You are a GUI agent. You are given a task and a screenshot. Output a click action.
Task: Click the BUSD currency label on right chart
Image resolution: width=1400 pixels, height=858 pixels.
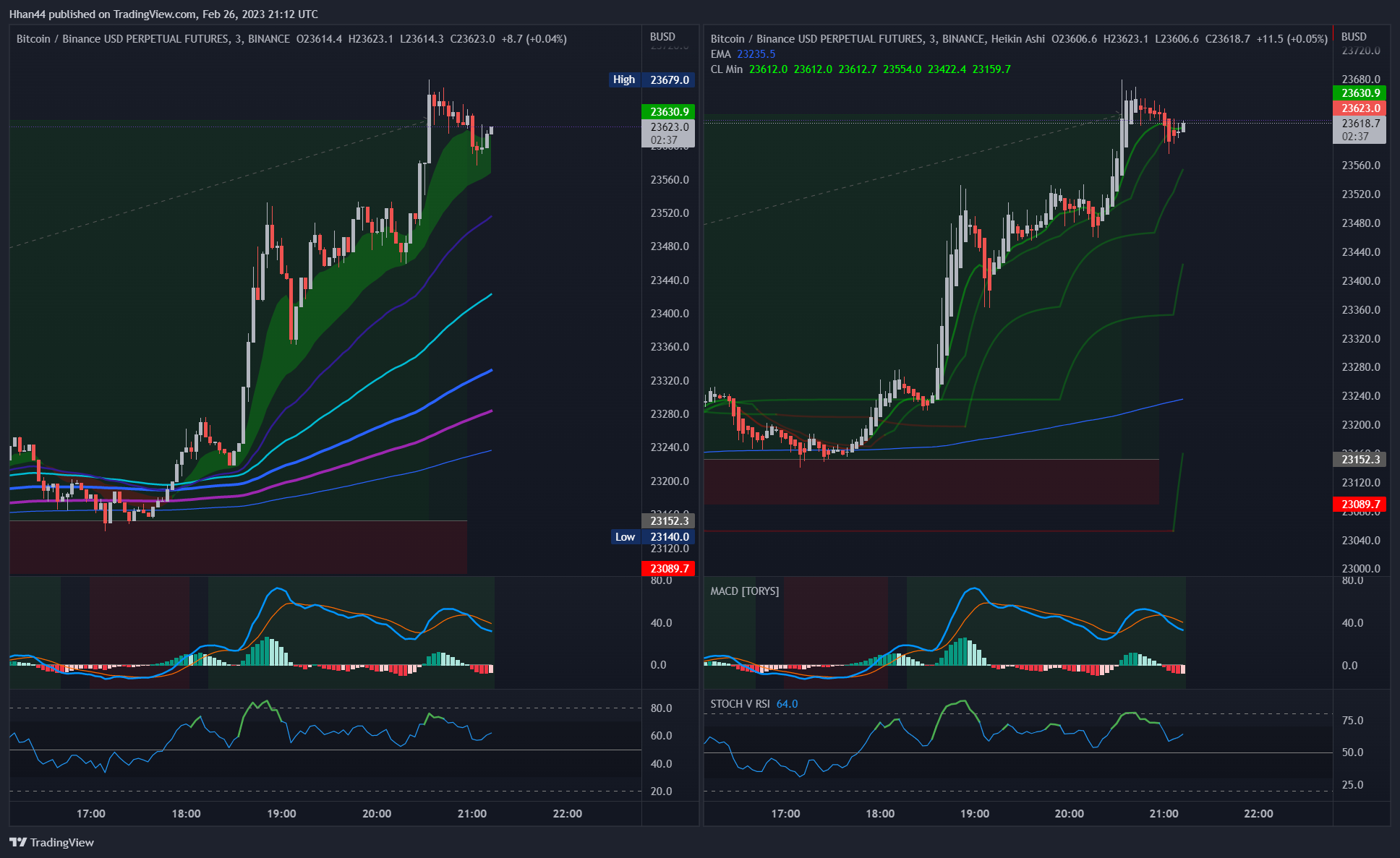(1354, 37)
